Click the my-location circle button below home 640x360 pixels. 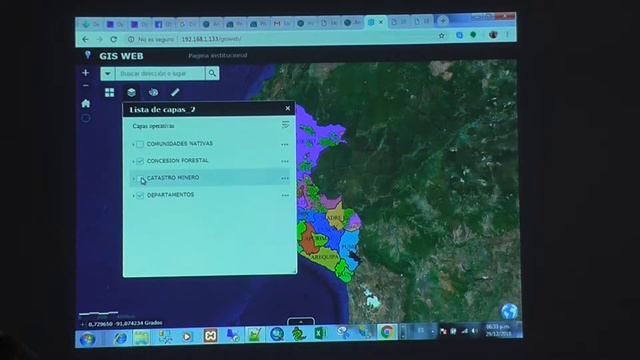click(86, 118)
